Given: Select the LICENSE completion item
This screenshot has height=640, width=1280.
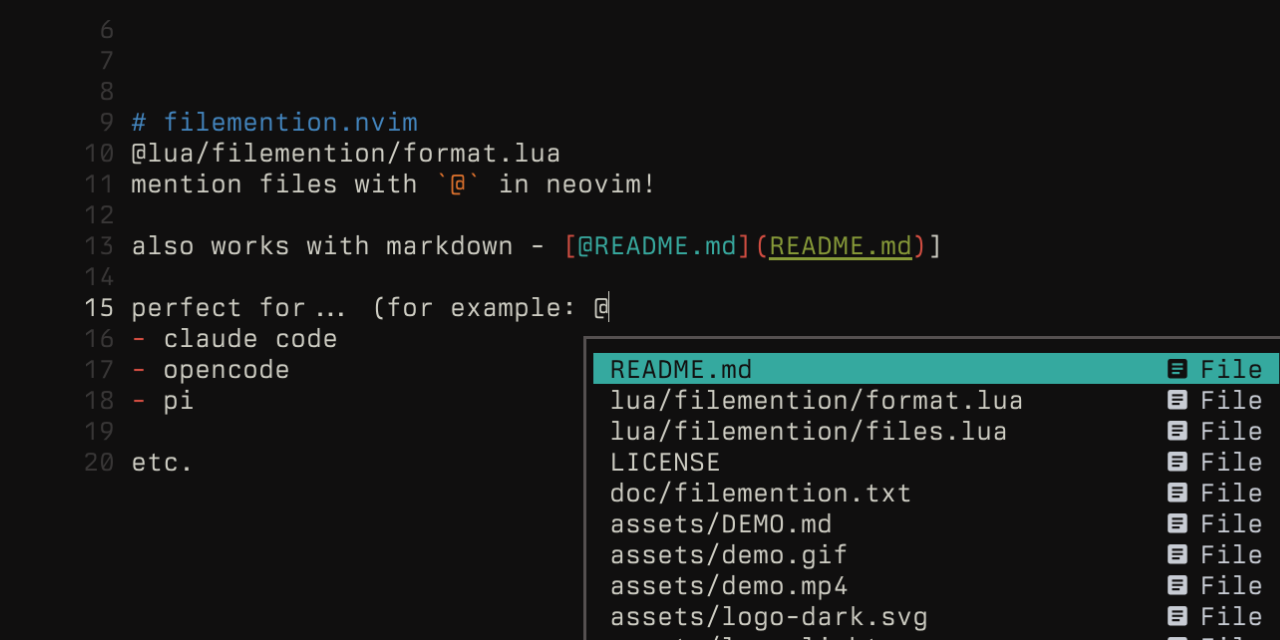Looking at the screenshot, I should pyautogui.click(x=936, y=462).
